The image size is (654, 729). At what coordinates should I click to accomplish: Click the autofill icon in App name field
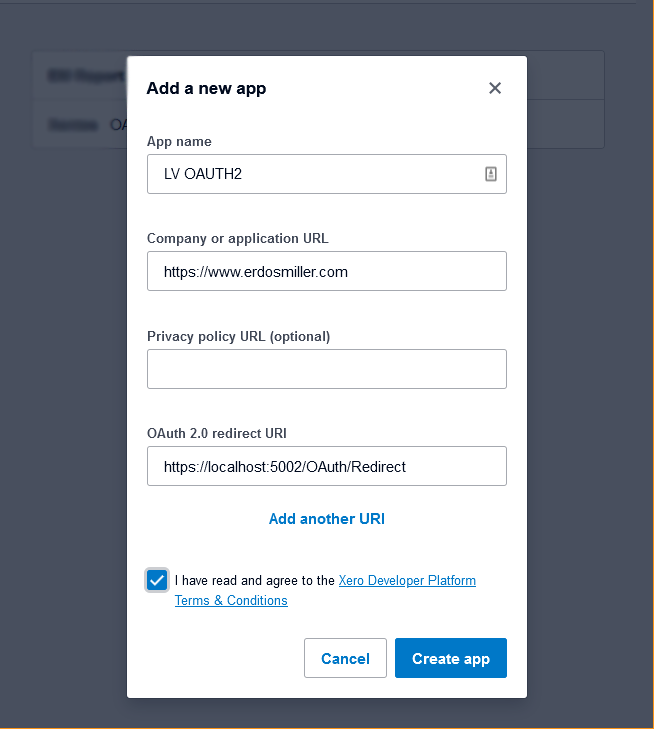tap(491, 174)
